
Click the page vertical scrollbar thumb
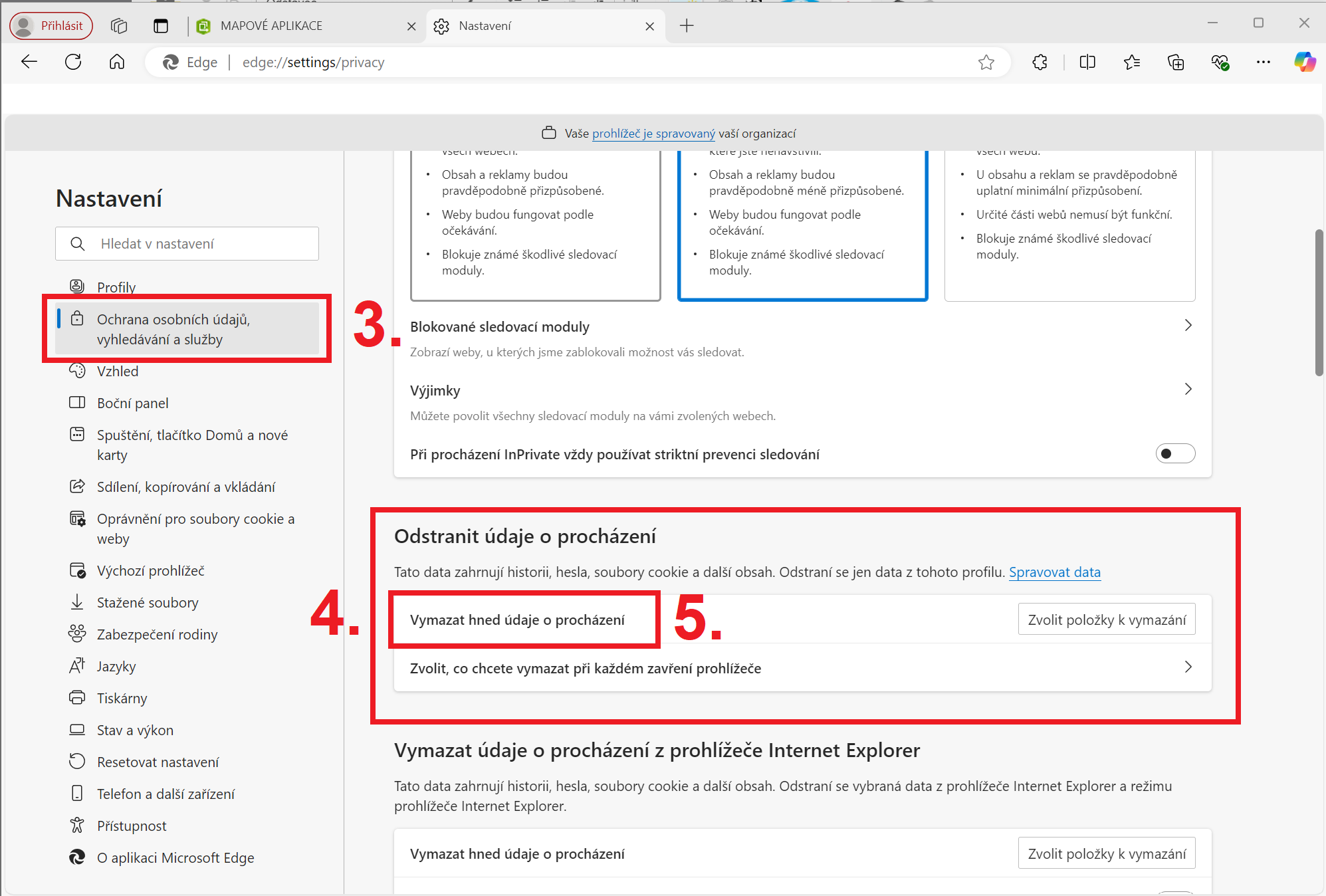(1319, 302)
